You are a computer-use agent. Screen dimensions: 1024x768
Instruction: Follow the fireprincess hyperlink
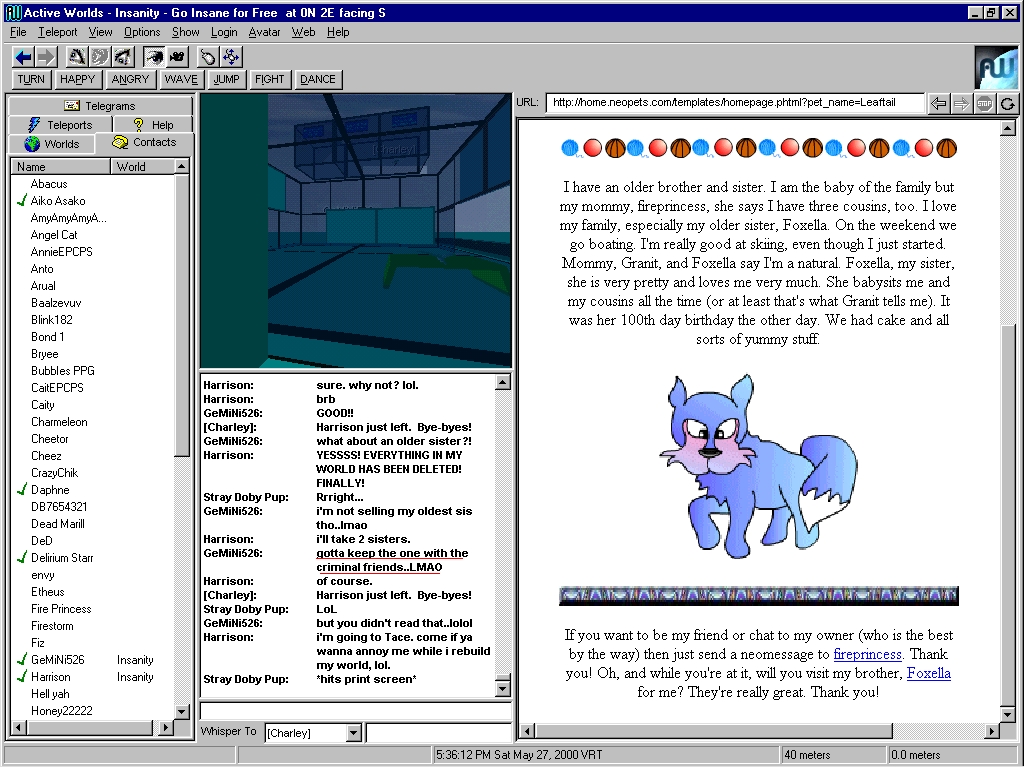pos(867,654)
